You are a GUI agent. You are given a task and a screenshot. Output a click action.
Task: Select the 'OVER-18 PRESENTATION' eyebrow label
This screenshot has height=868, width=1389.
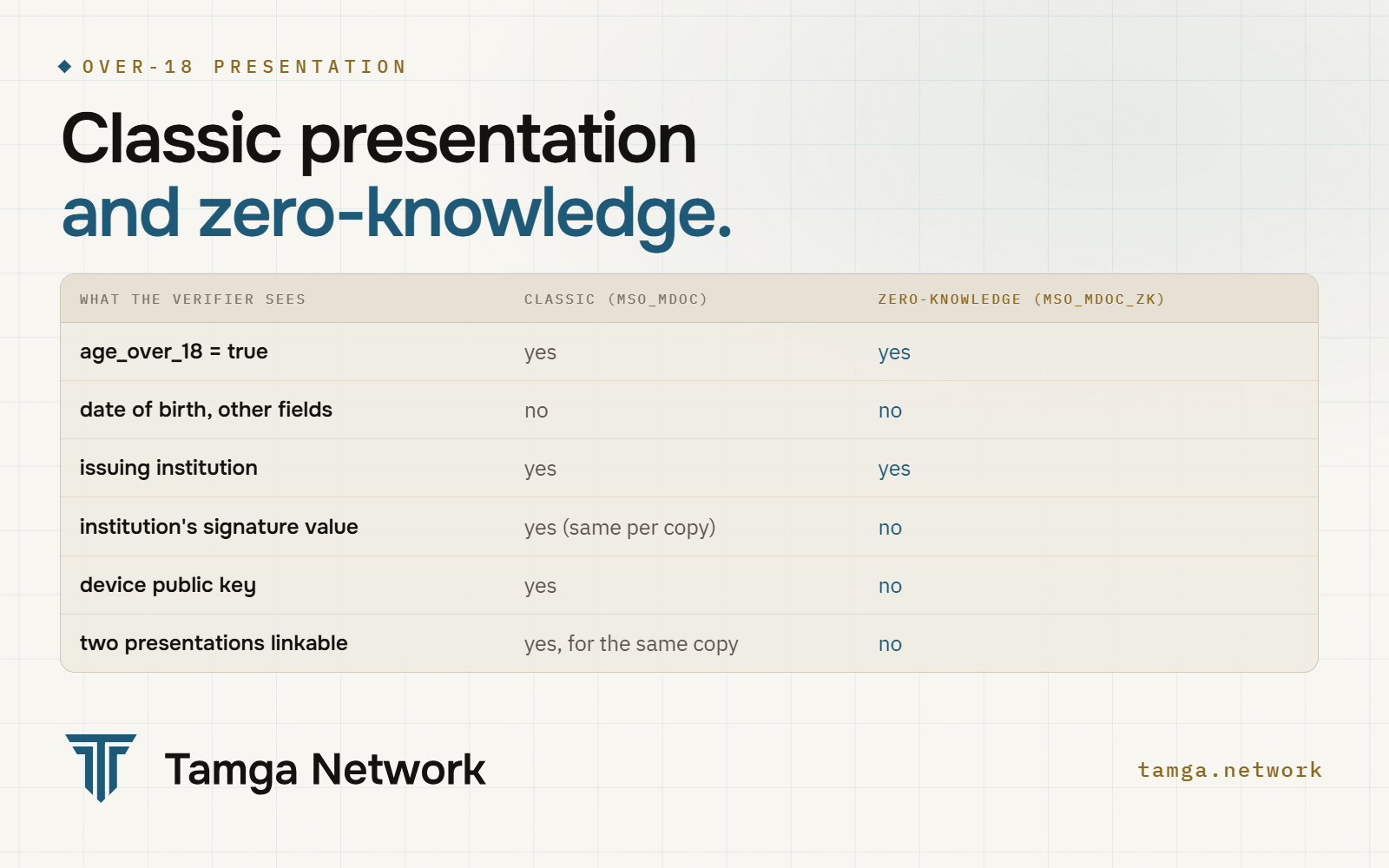pyautogui.click(x=244, y=67)
